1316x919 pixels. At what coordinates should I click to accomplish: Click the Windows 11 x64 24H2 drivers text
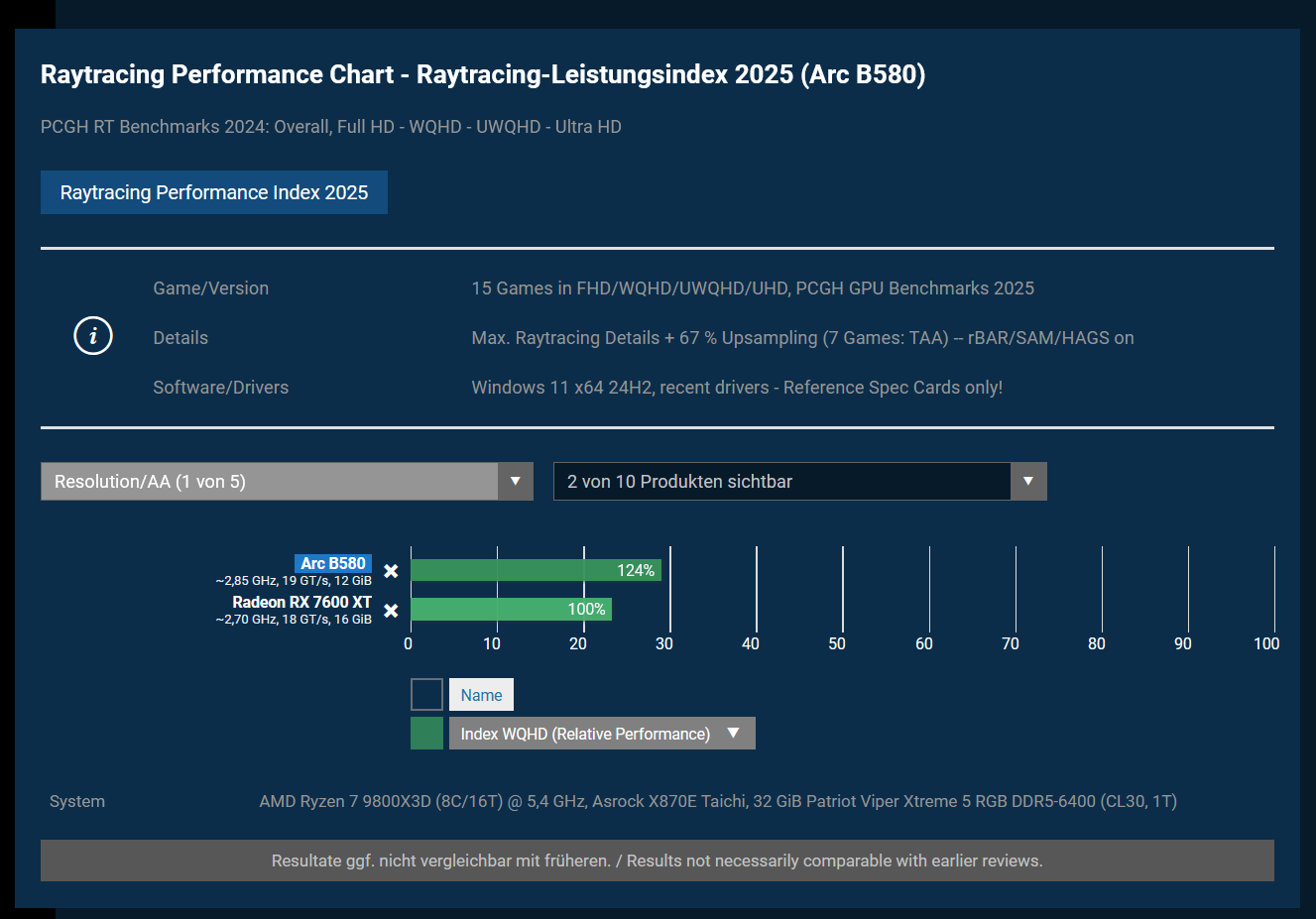click(737, 388)
